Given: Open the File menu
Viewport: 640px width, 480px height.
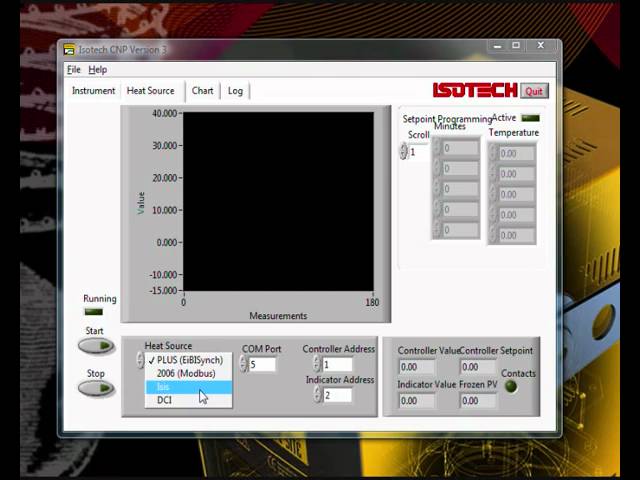Looking at the screenshot, I should 74,70.
